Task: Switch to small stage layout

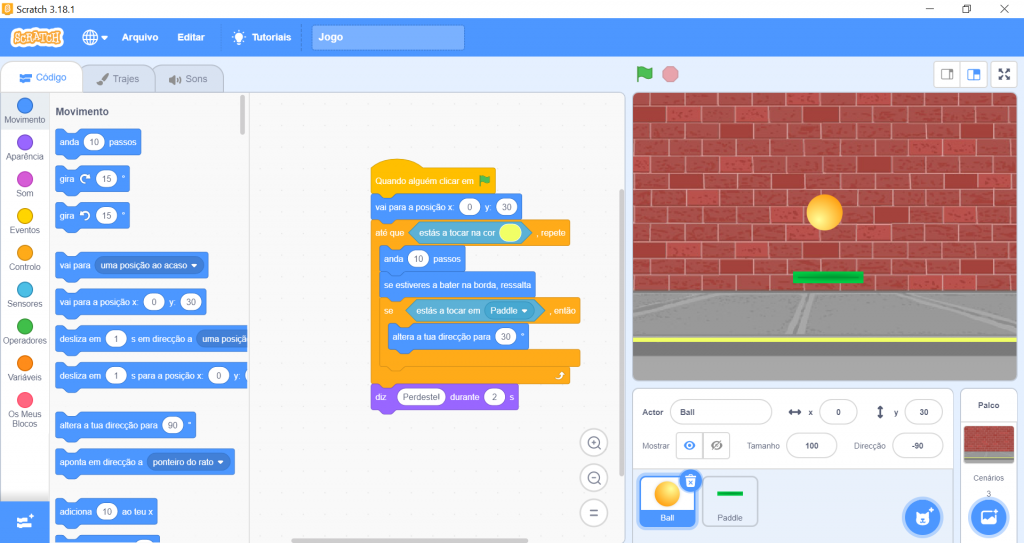Action: pos(947,74)
